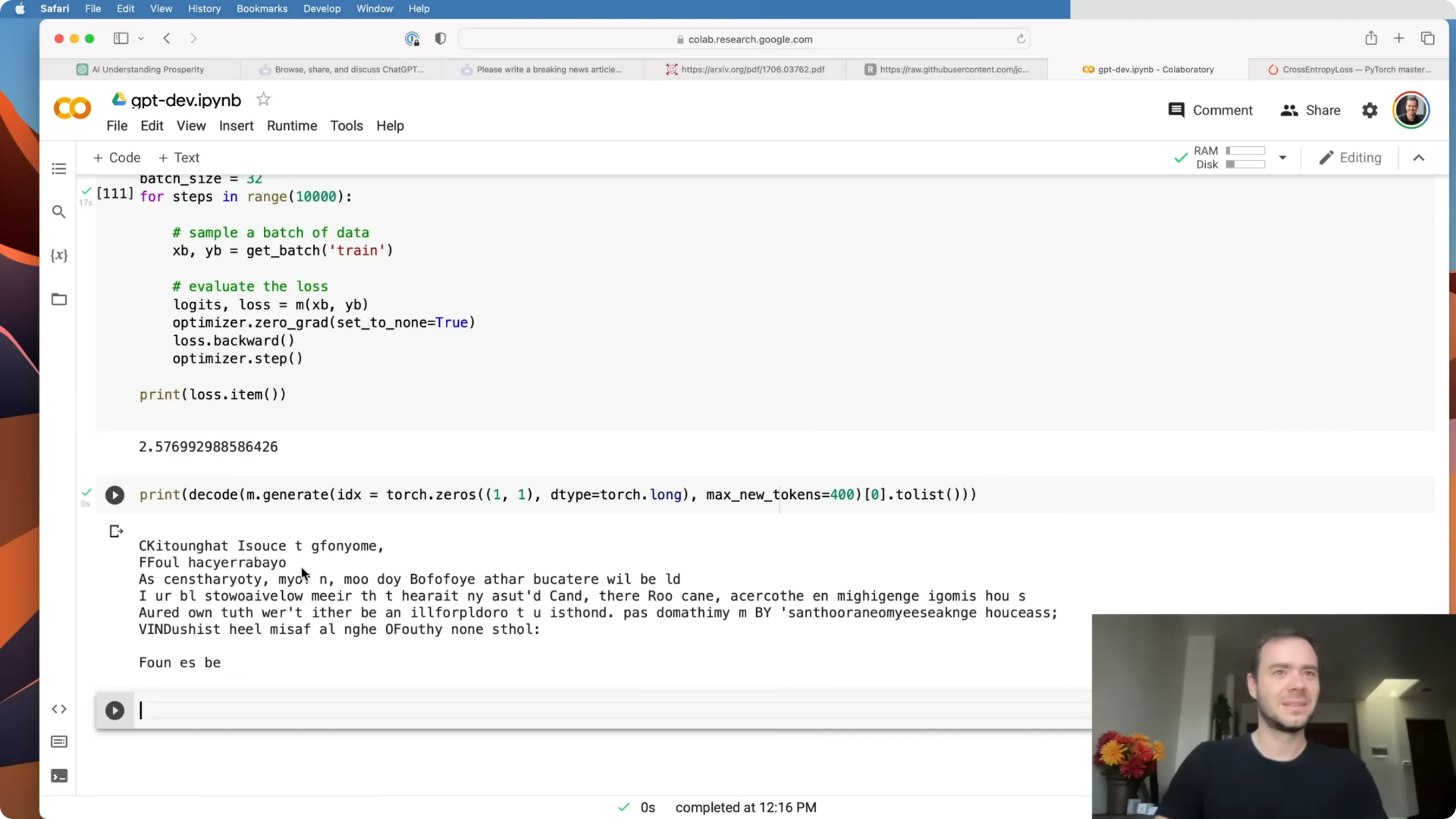Open the Apple menu
Screen dimensions: 1456x819
(20, 9)
